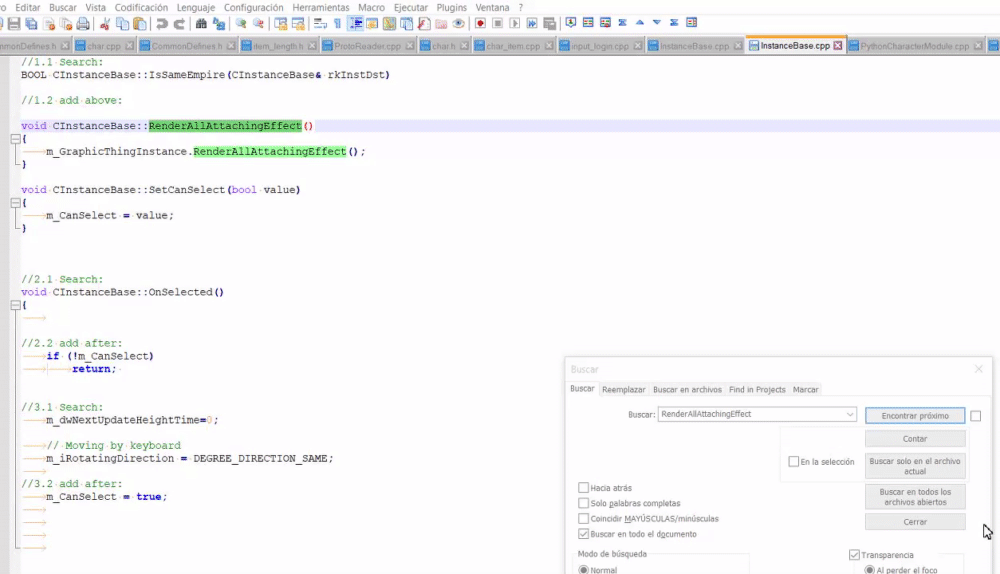This screenshot has width=1000, height=574.
Task: Toggle the Transparencia checkbox
Action: 854,555
